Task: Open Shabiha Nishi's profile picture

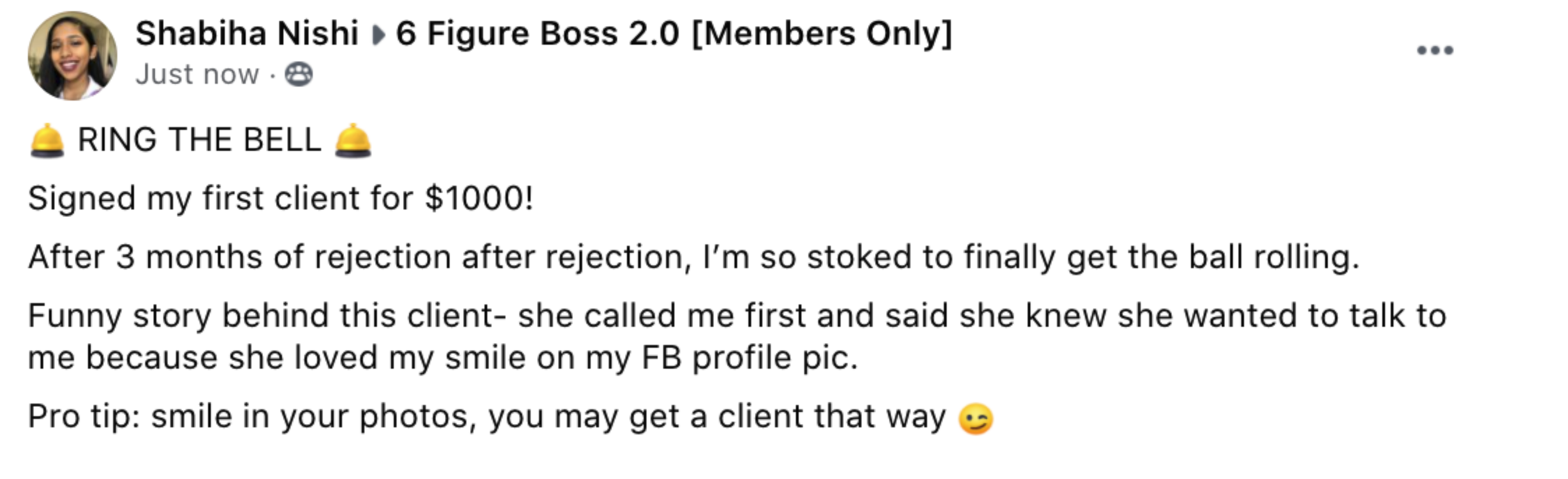Action: tap(72, 56)
